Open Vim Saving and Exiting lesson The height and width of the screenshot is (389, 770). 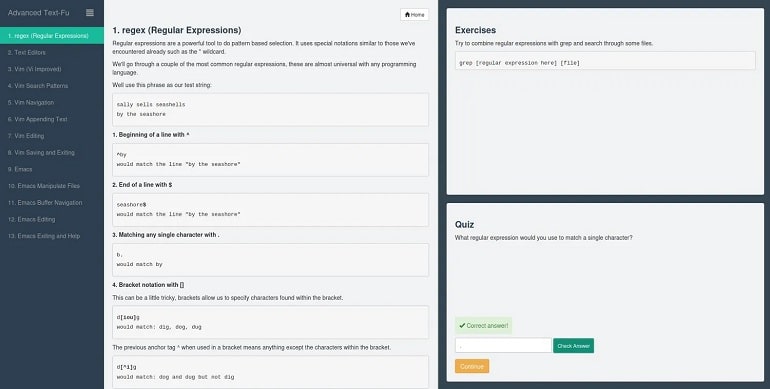(x=52, y=153)
